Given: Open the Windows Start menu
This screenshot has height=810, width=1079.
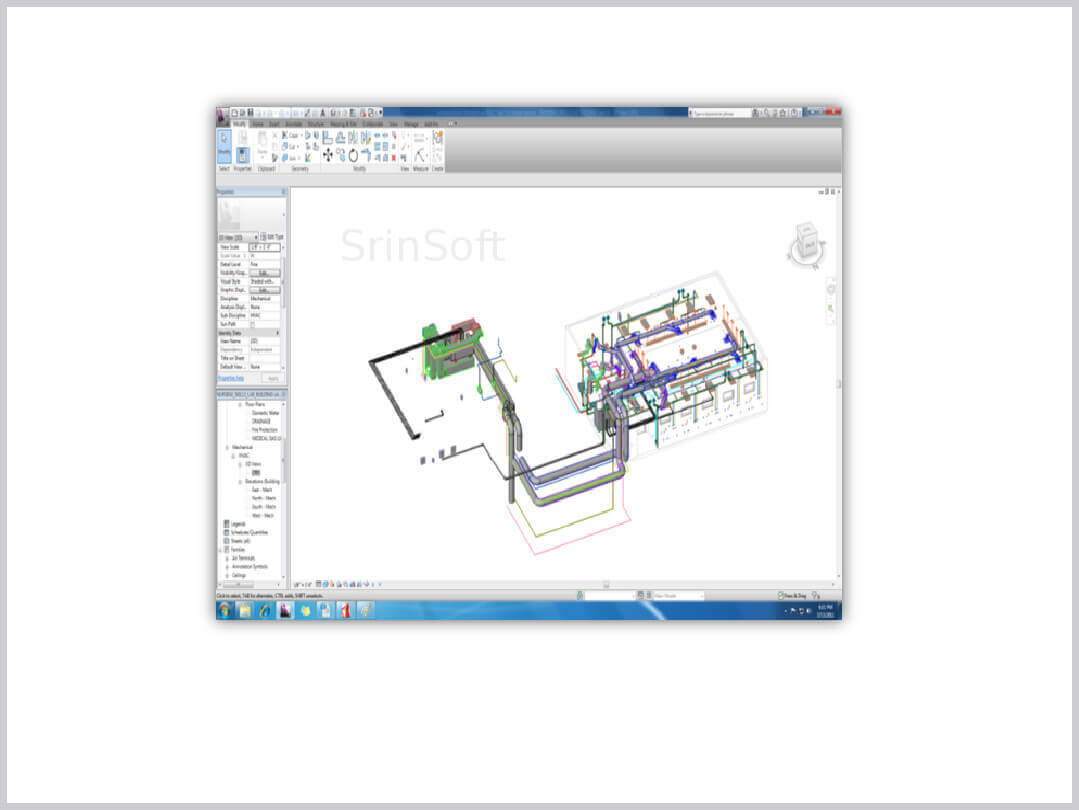Looking at the screenshot, I should [224, 610].
